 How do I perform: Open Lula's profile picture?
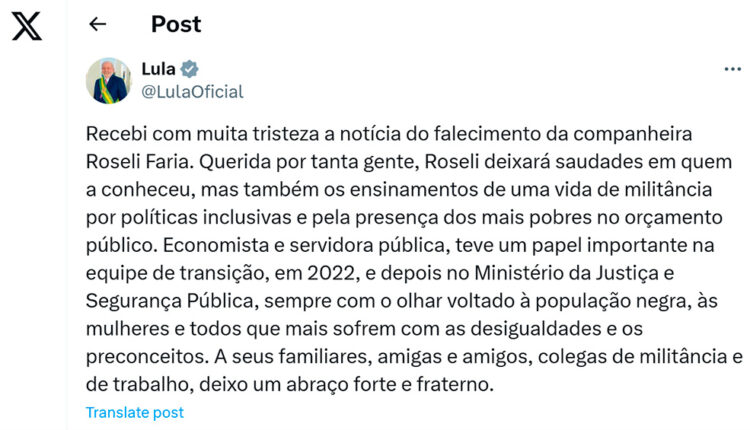[108, 80]
